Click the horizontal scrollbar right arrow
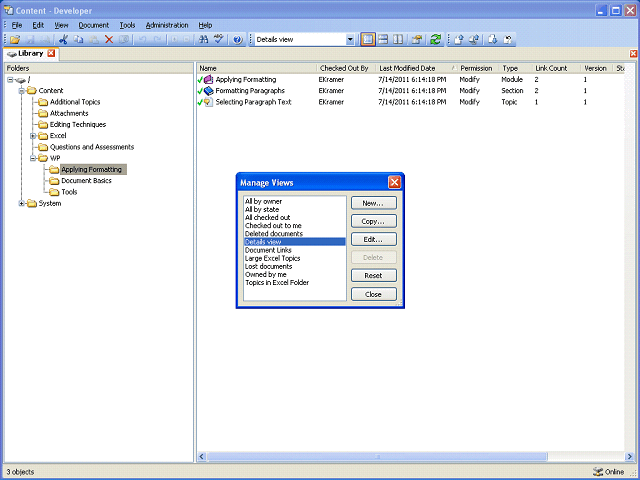640x480 pixels. [629, 456]
